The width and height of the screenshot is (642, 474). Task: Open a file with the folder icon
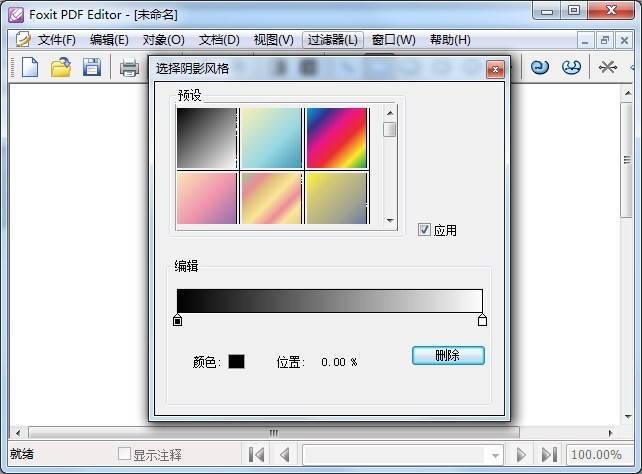pyautogui.click(x=61, y=67)
